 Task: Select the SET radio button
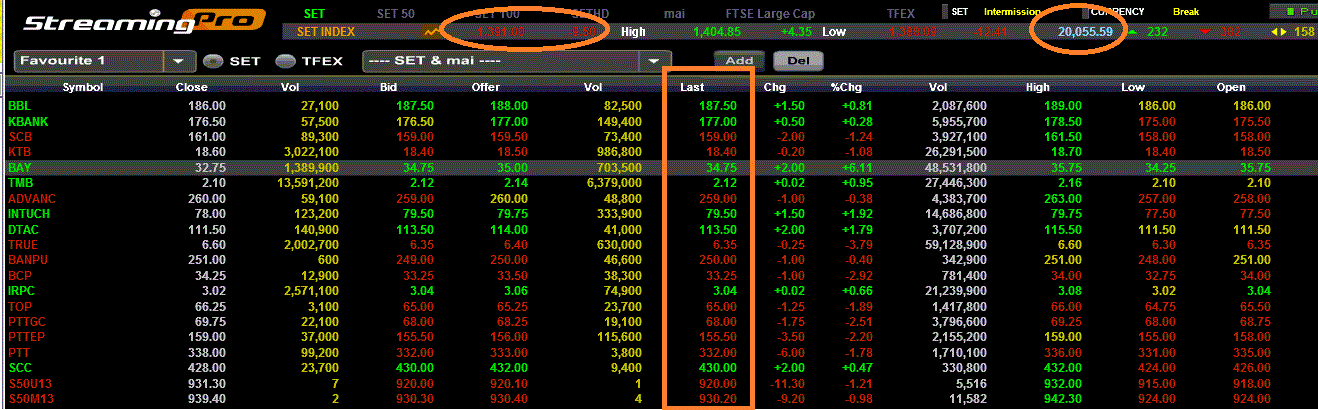tap(211, 61)
